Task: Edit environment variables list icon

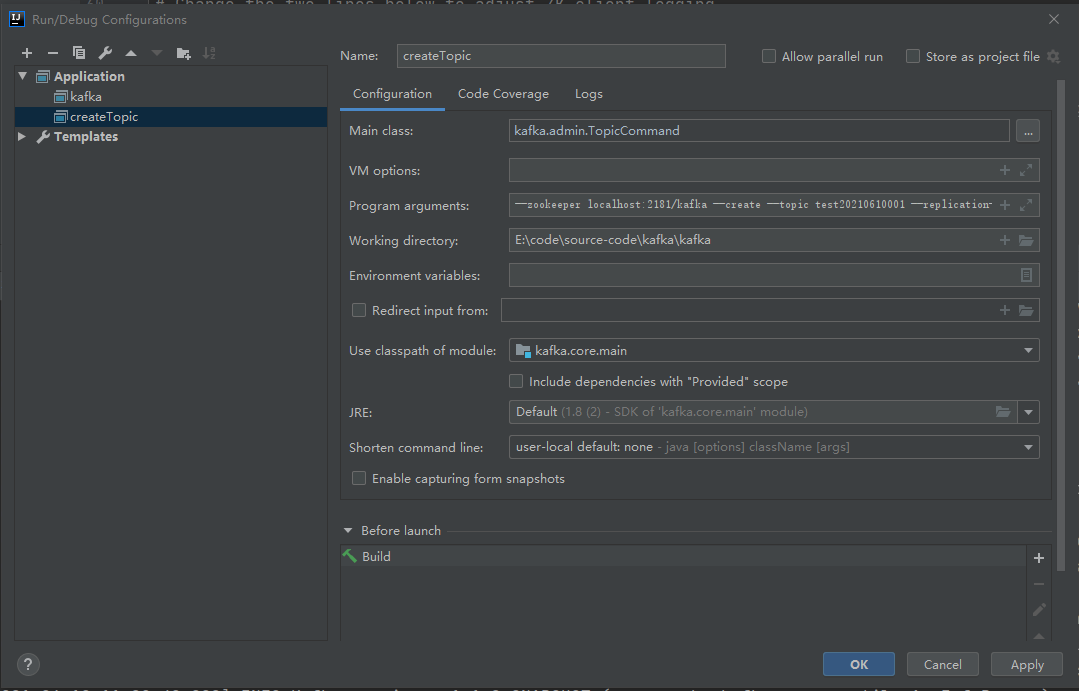Action: [x=1026, y=275]
